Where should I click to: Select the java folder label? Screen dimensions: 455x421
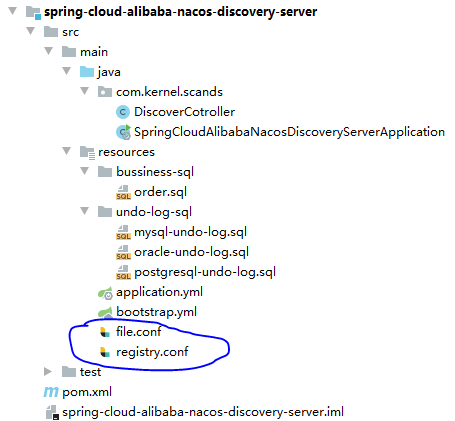(x=109, y=73)
